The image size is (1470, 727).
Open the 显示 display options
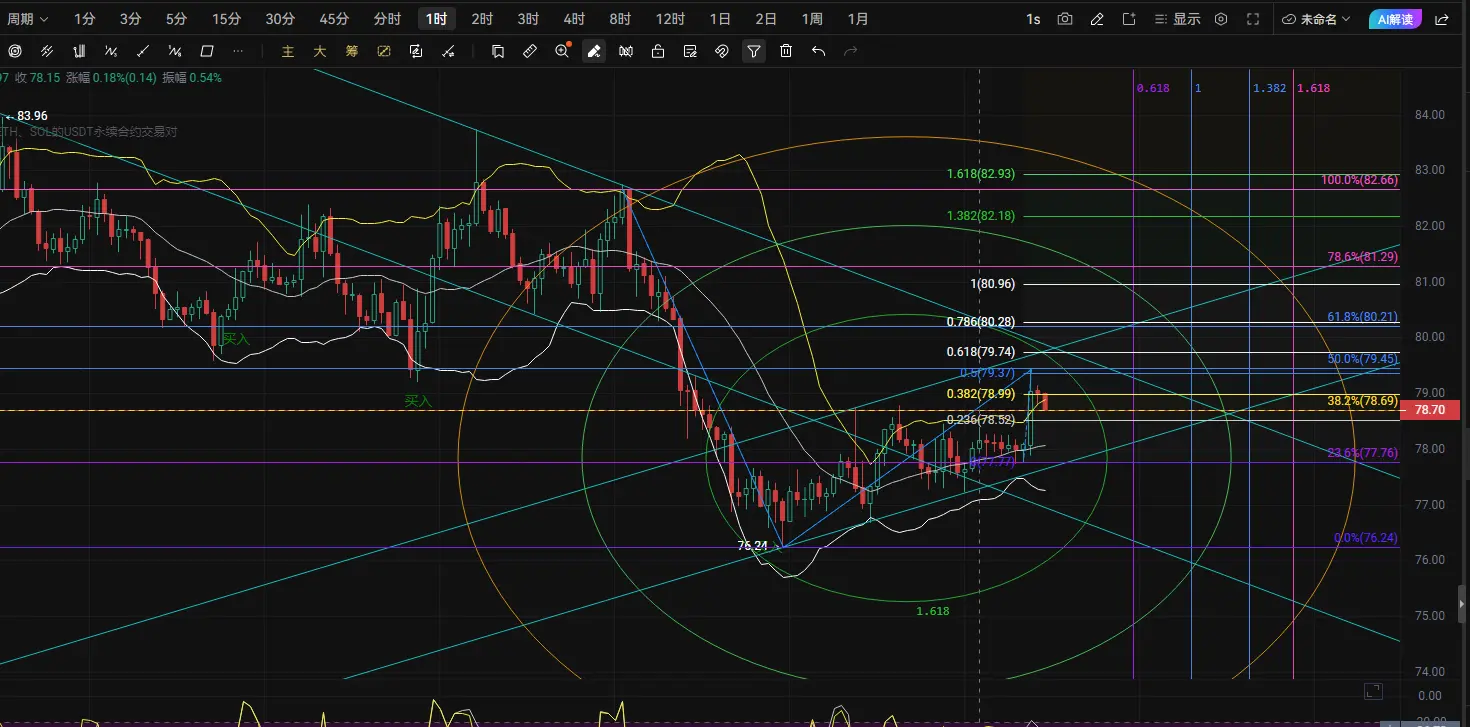tap(1177, 19)
